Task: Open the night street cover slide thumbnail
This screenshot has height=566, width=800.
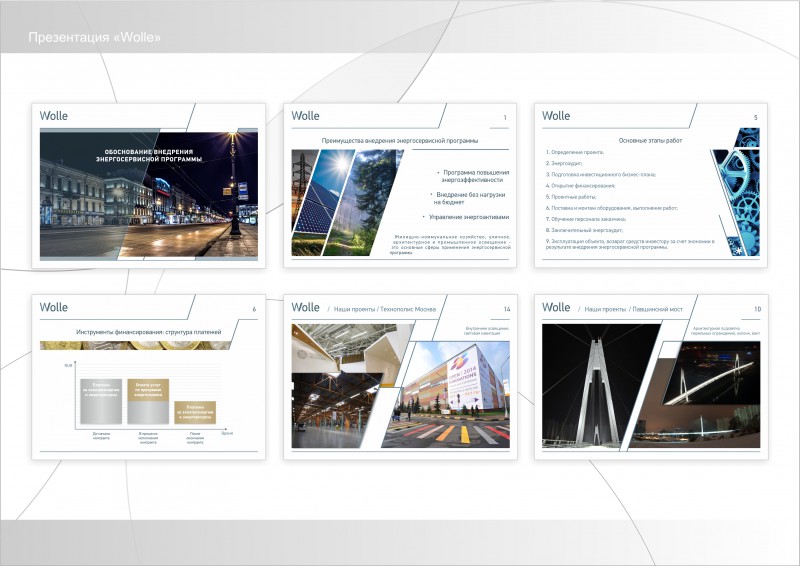Action: [x=148, y=186]
